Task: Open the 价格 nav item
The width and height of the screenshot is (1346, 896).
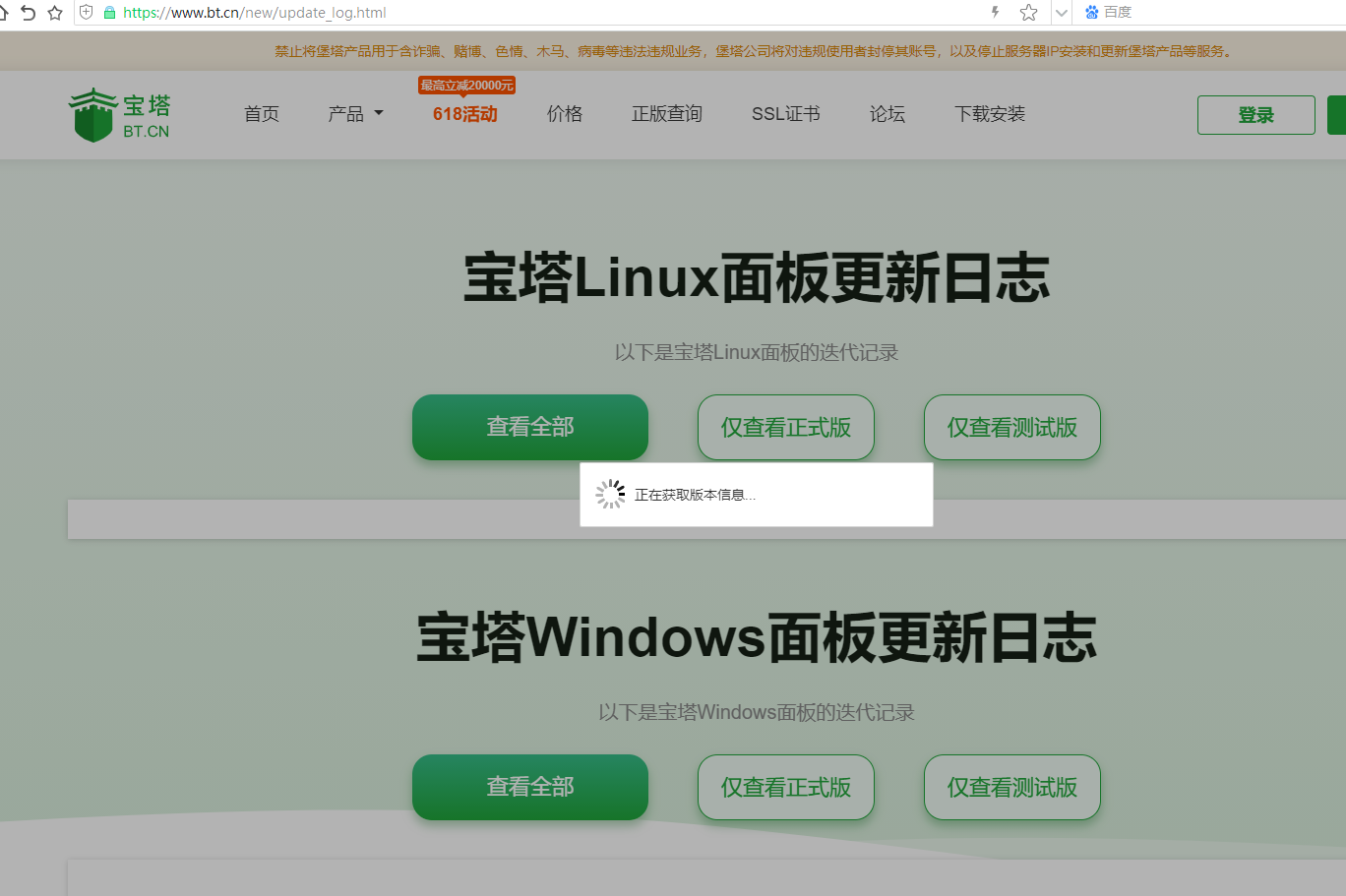Action: tap(565, 114)
